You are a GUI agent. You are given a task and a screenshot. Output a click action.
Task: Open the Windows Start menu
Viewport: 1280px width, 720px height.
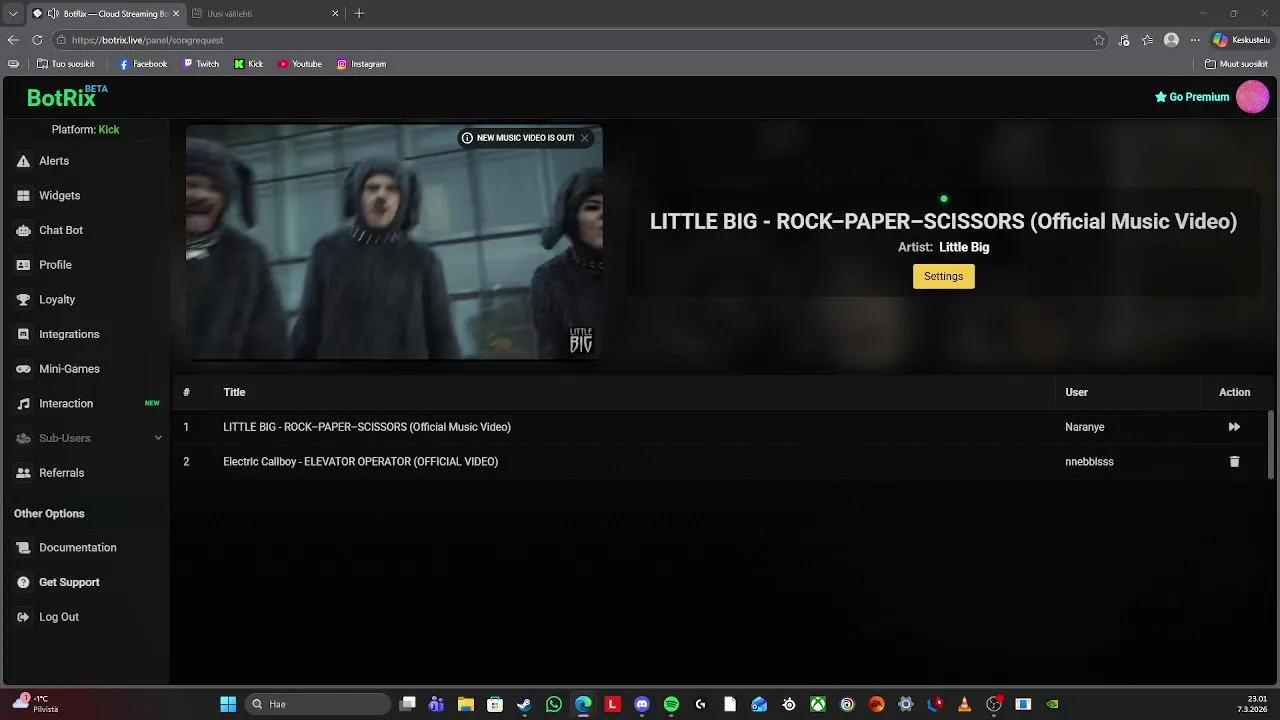228,704
